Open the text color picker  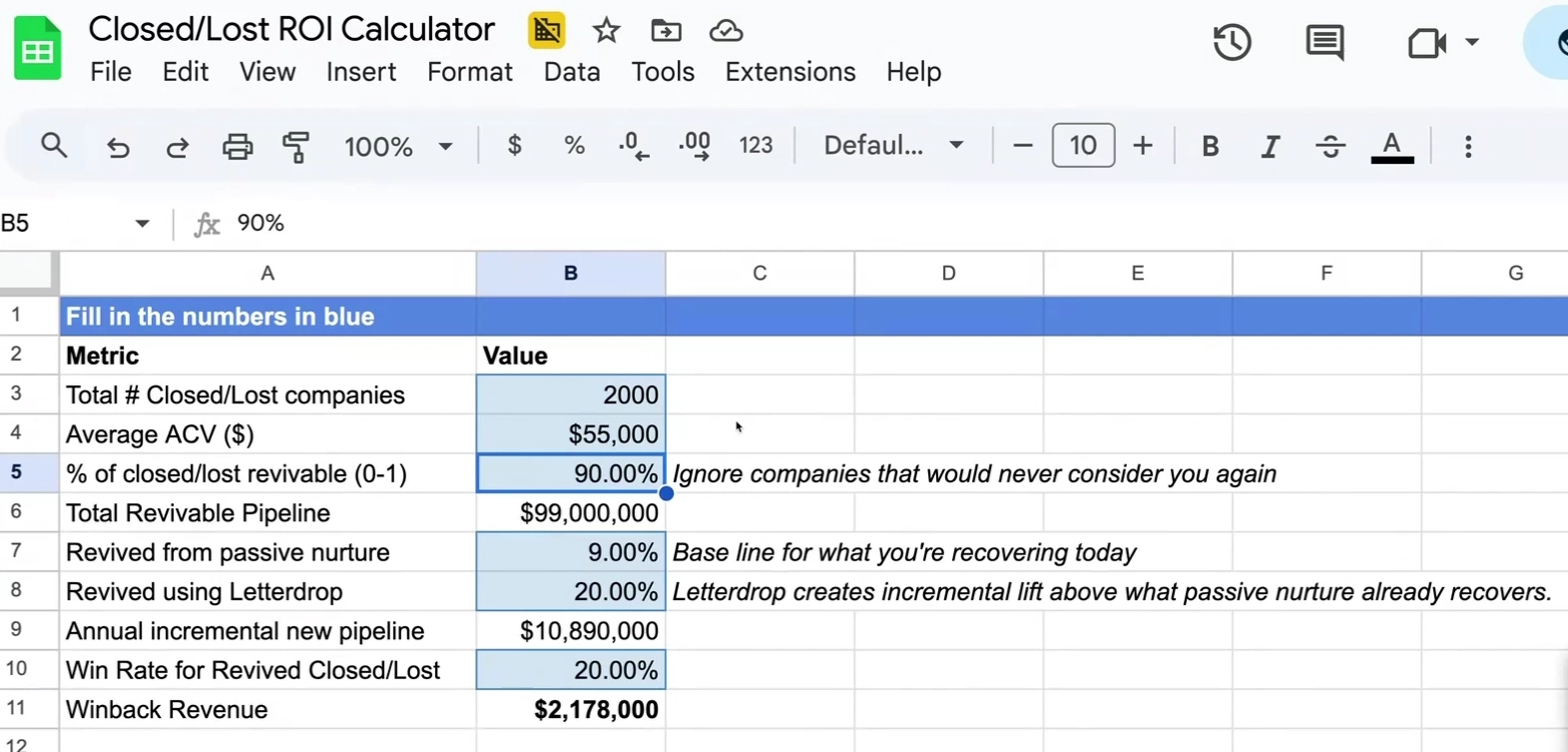[x=1391, y=147]
